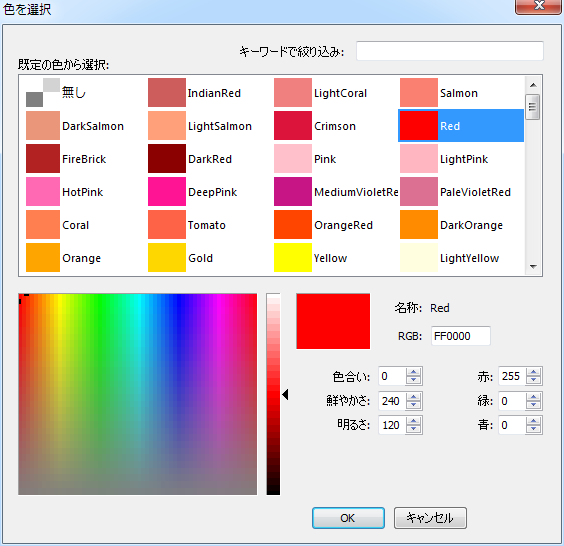Viewport: 564px width, 546px height.
Task: Select the DarkRed color entry
Action: (x=210, y=159)
